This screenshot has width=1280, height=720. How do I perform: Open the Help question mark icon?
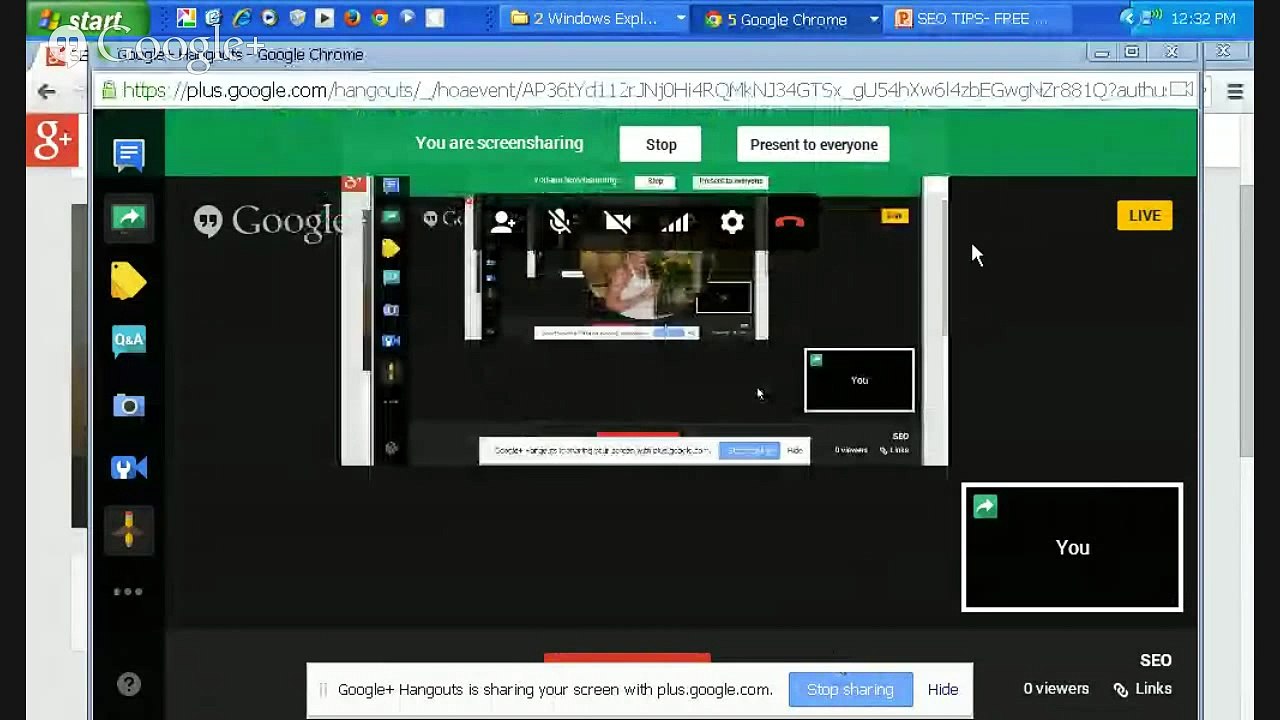pos(128,684)
